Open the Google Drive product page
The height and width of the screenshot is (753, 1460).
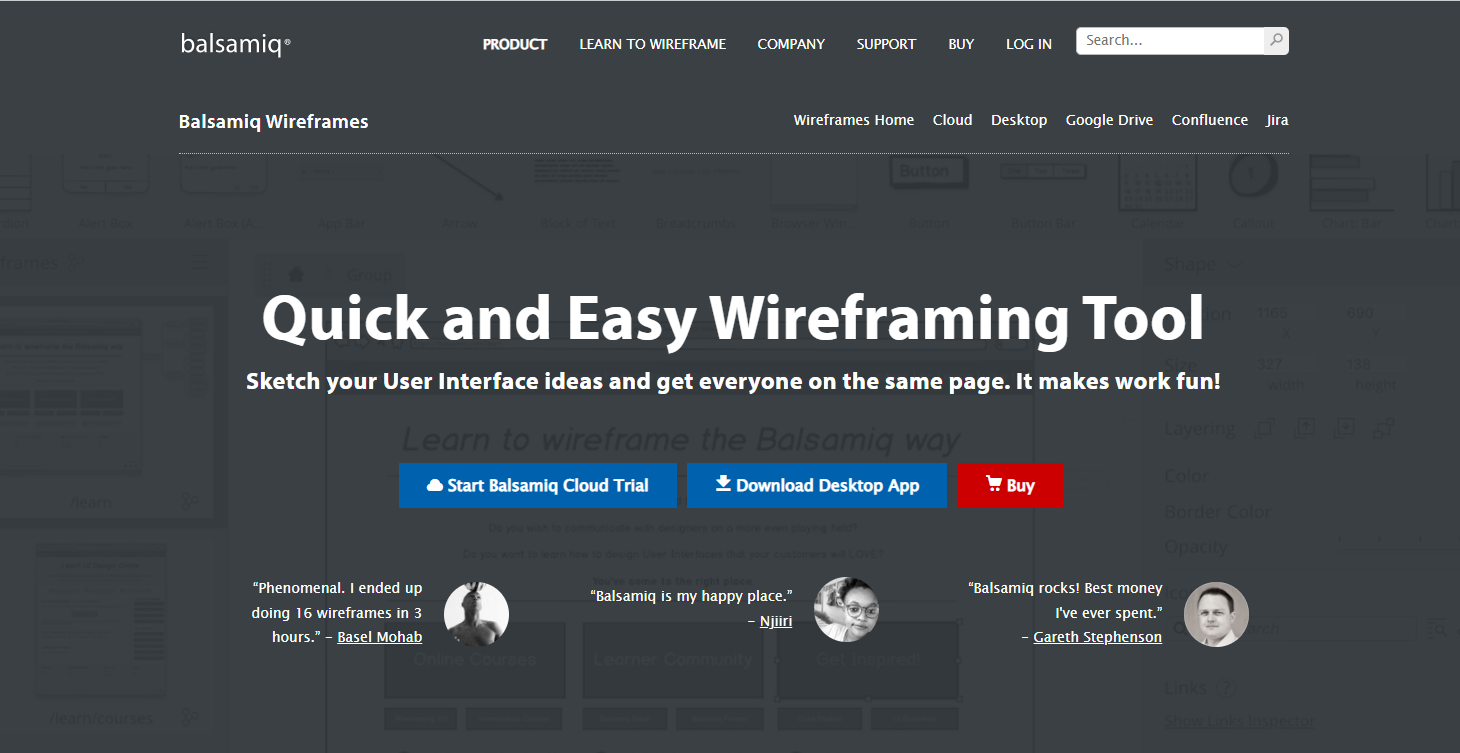pos(1109,120)
